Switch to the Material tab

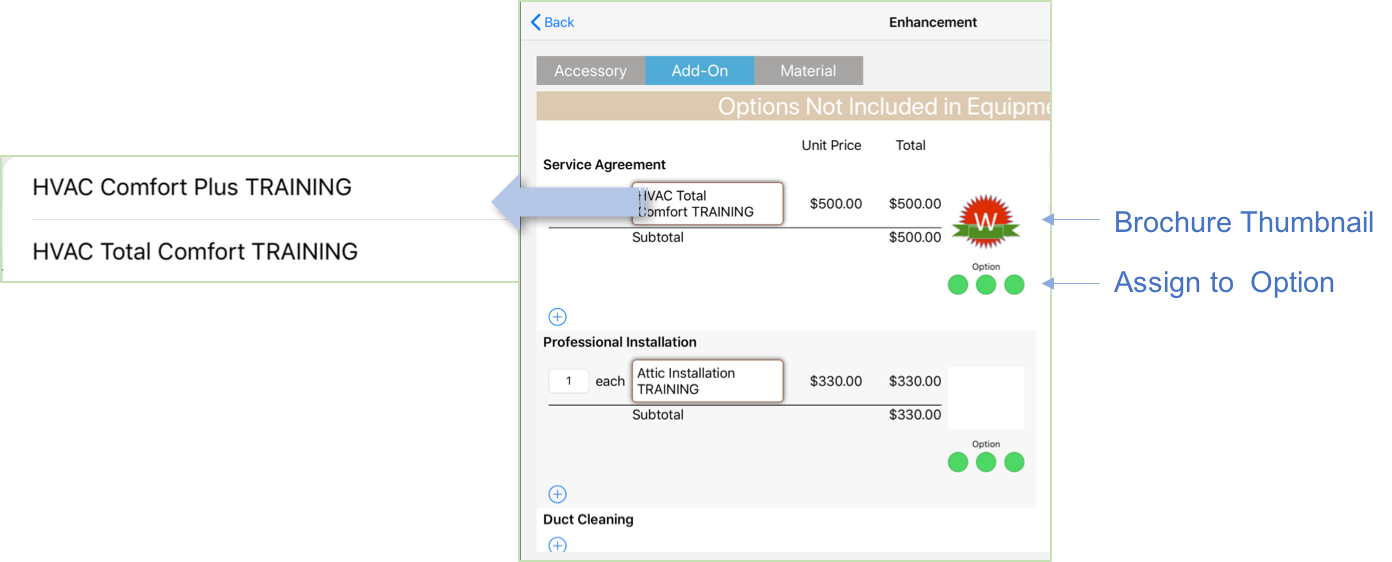(x=808, y=71)
